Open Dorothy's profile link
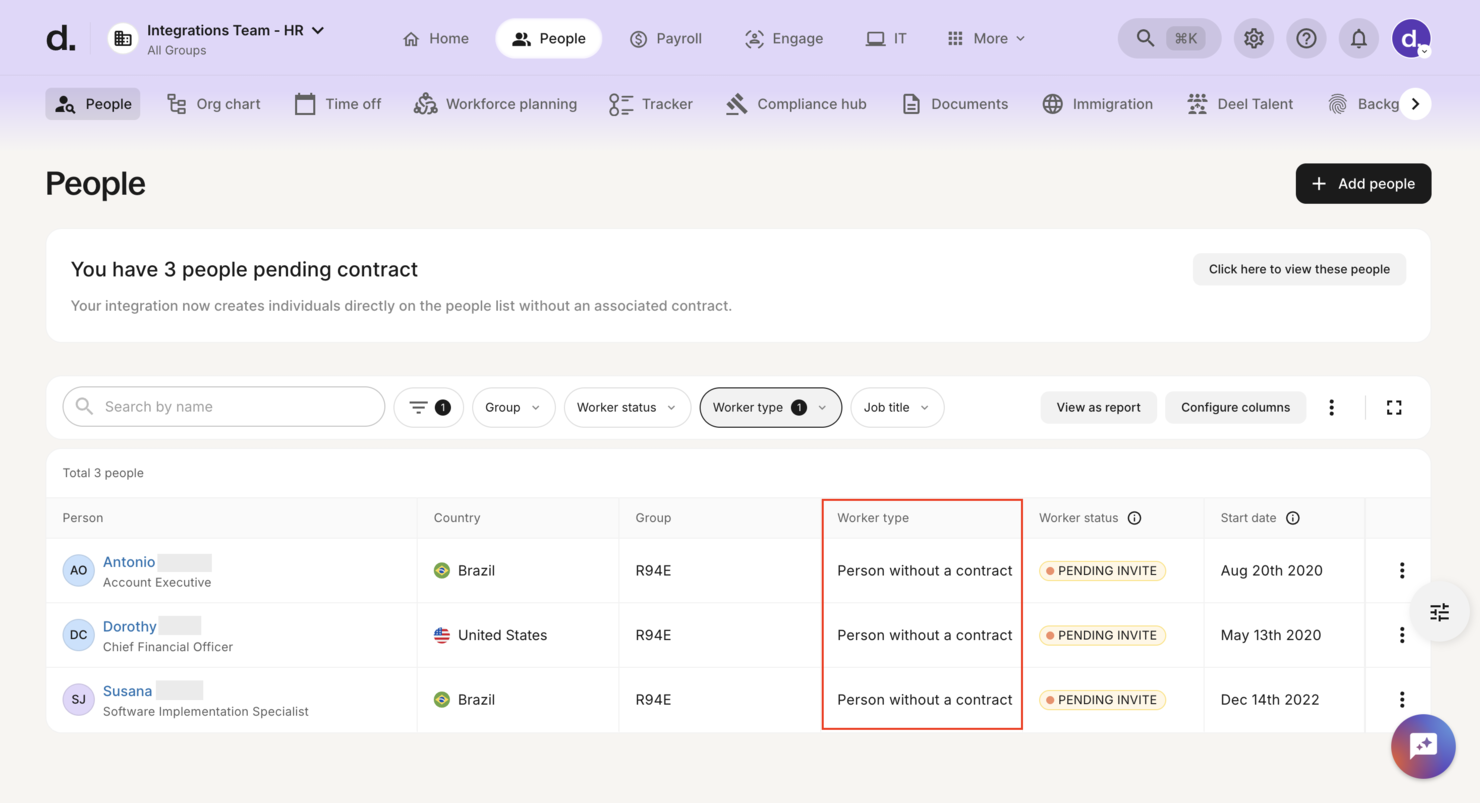Viewport: 1480px width, 803px height. pos(130,626)
